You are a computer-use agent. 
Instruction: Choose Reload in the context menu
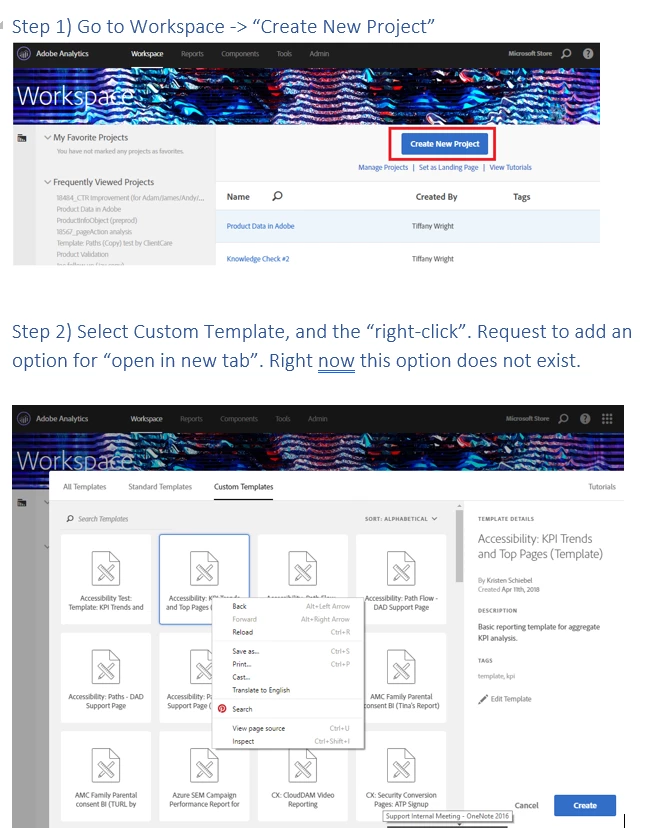point(289,632)
